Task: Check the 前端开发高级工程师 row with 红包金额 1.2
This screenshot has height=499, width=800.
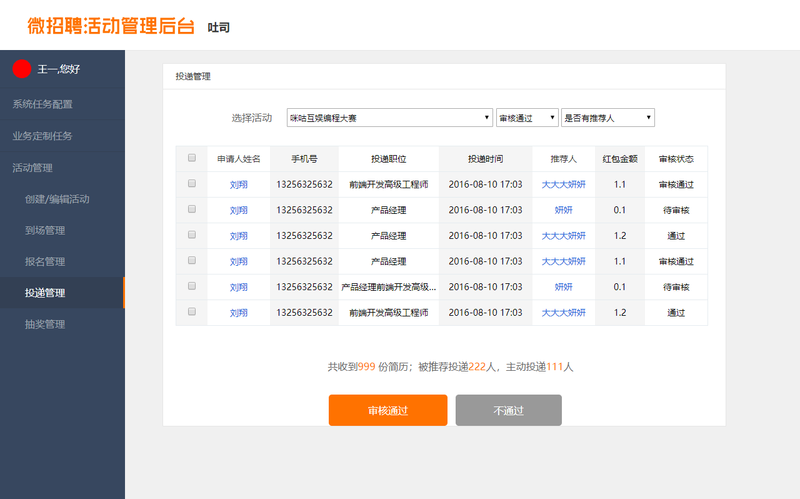Action: tap(192, 311)
